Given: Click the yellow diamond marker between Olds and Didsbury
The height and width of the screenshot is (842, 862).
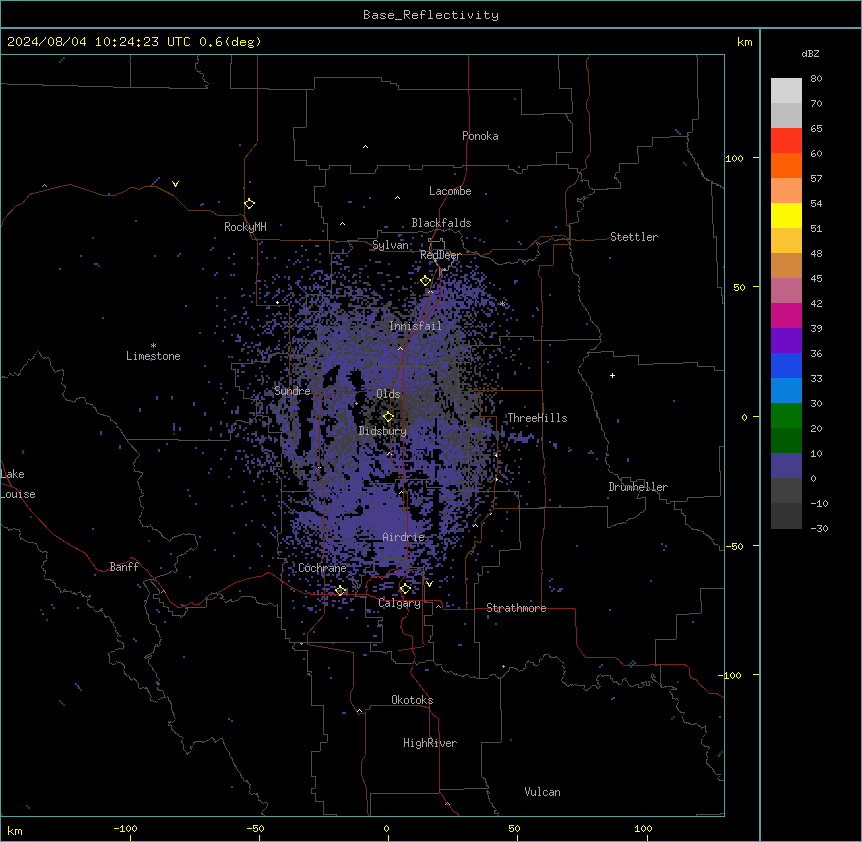Looking at the screenshot, I should tap(388, 417).
